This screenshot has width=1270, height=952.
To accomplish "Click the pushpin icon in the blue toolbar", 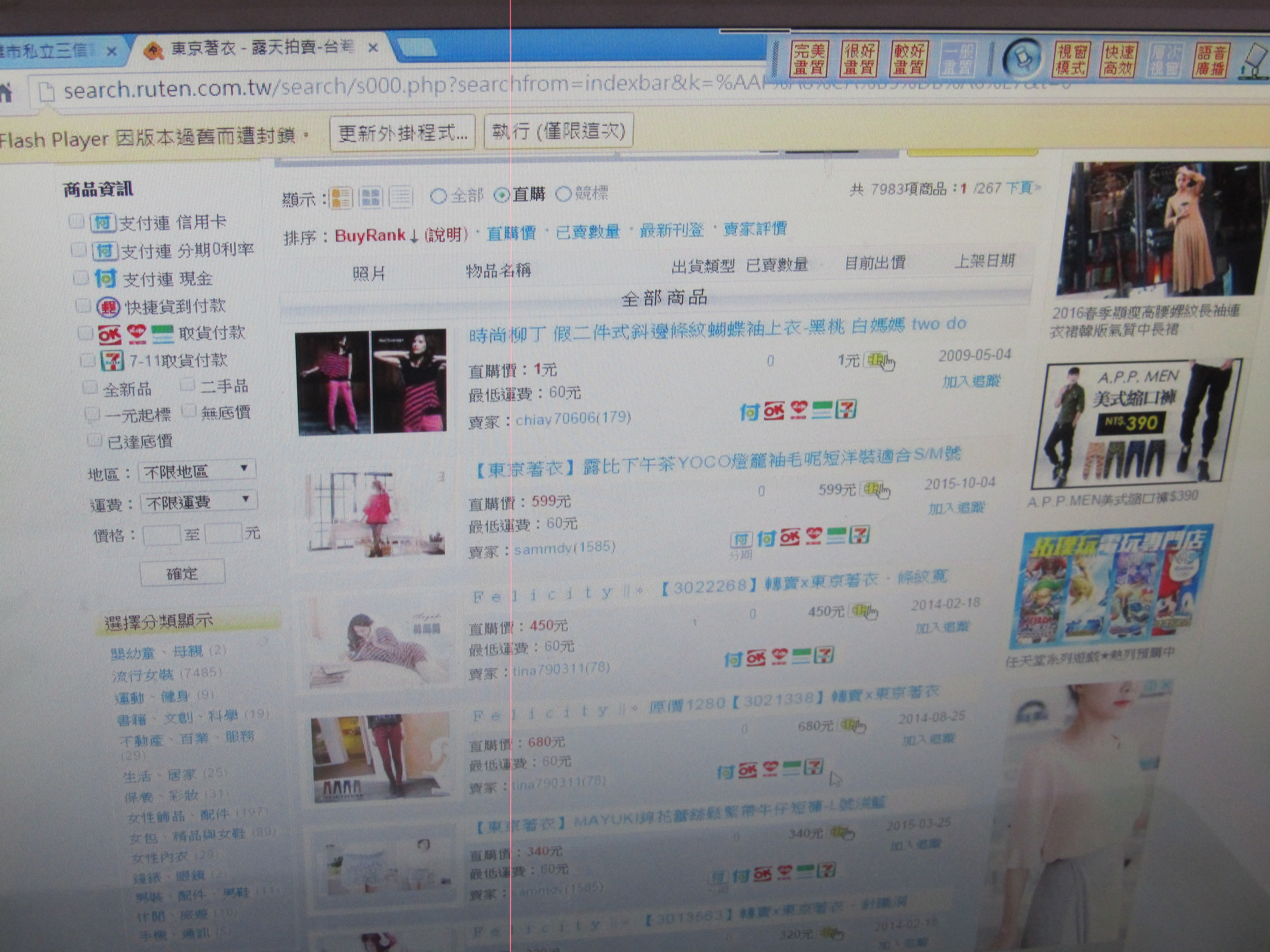I will [1022, 58].
